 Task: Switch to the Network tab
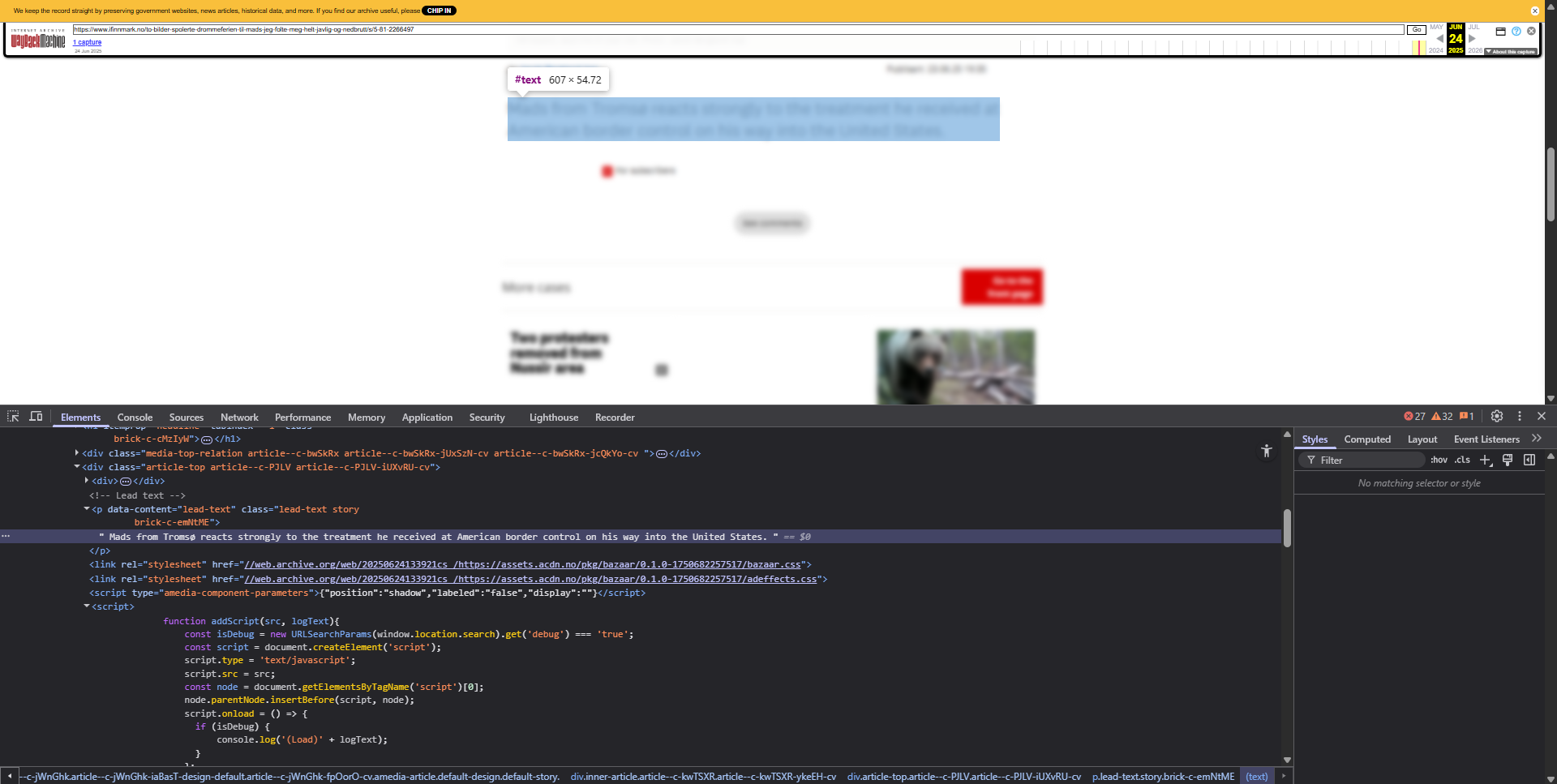click(239, 417)
